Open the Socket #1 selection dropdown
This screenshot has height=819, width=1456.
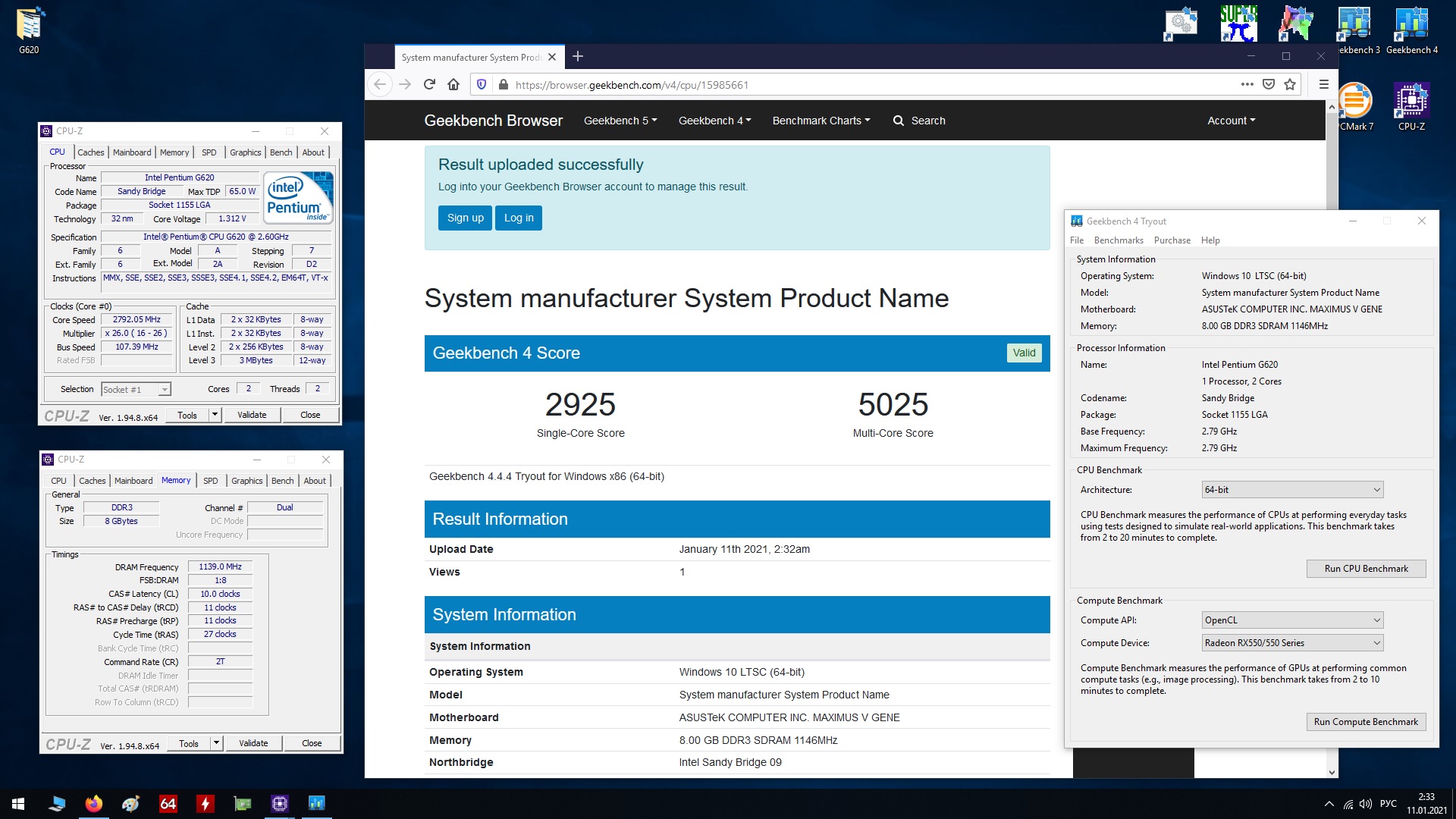pyautogui.click(x=136, y=390)
